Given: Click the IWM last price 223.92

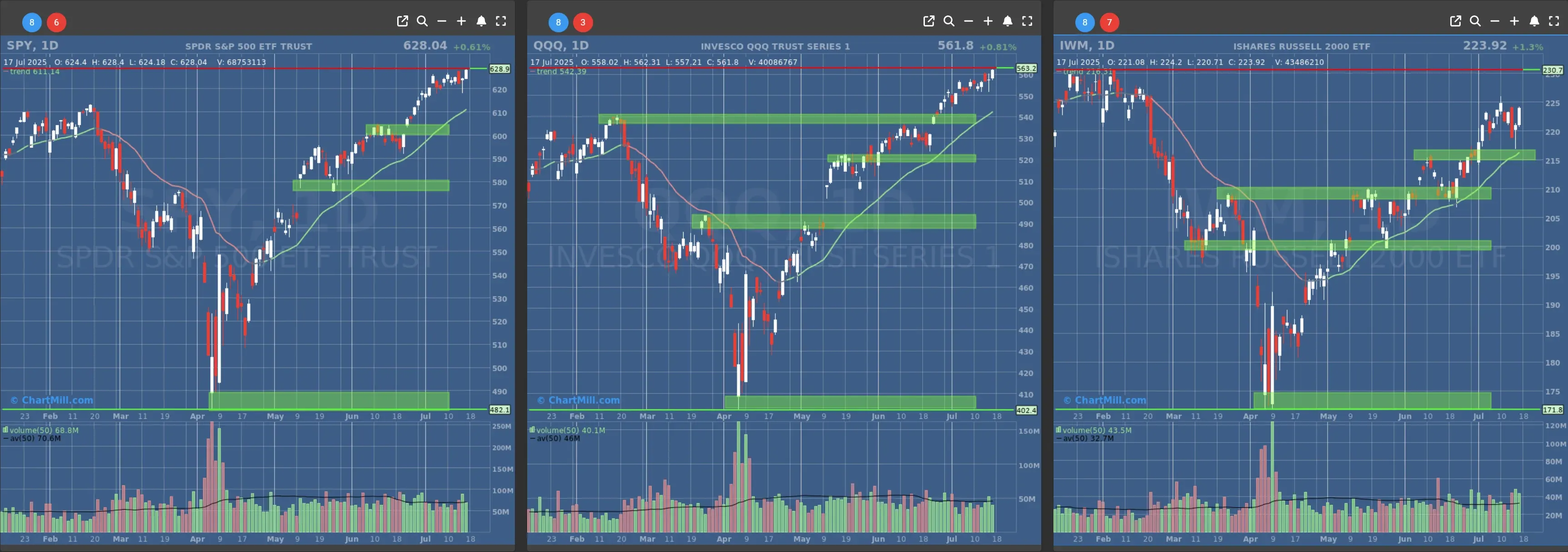Looking at the screenshot, I should (1485, 45).
